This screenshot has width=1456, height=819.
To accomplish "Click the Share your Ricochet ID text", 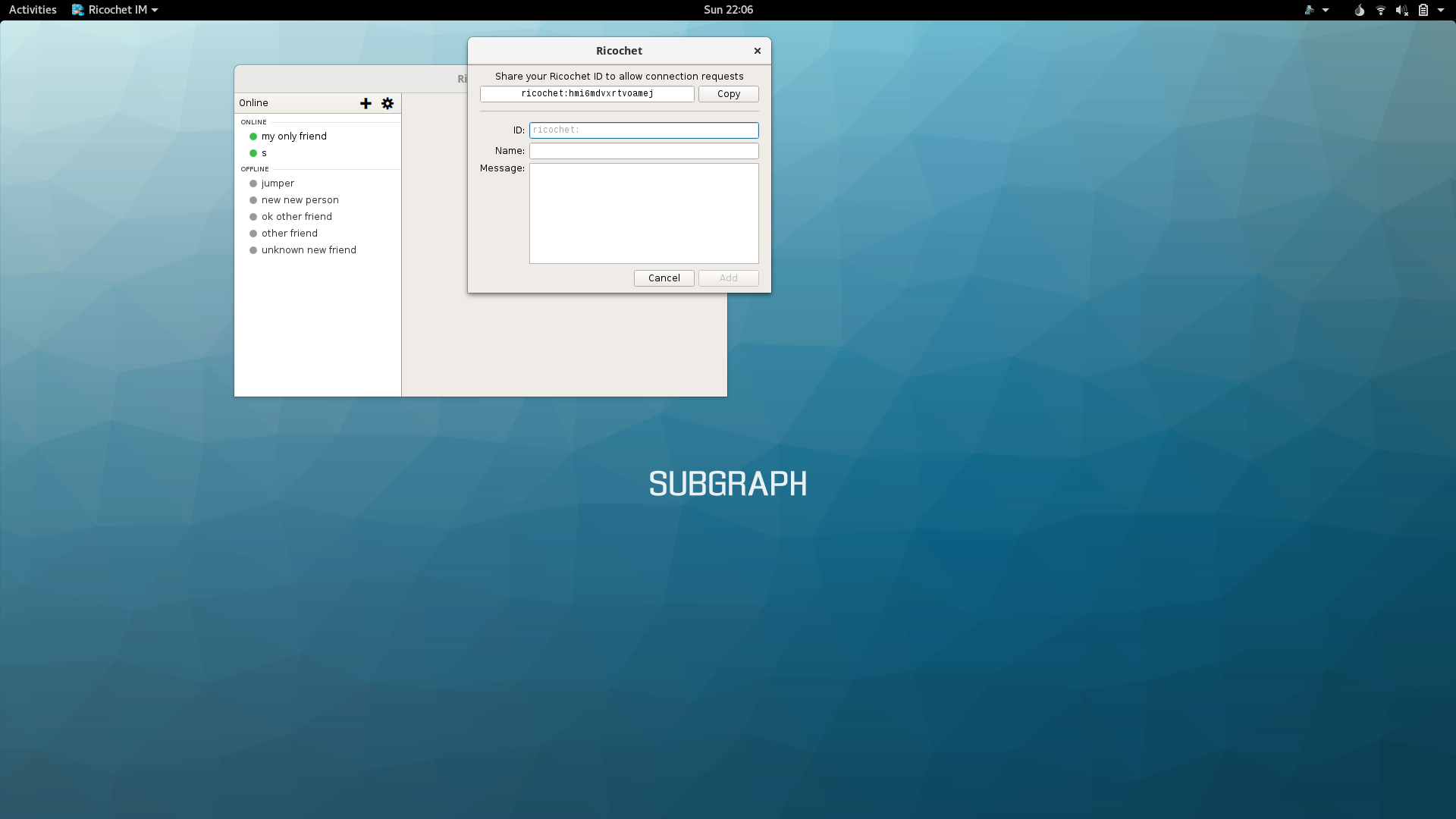I will (619, 77).
